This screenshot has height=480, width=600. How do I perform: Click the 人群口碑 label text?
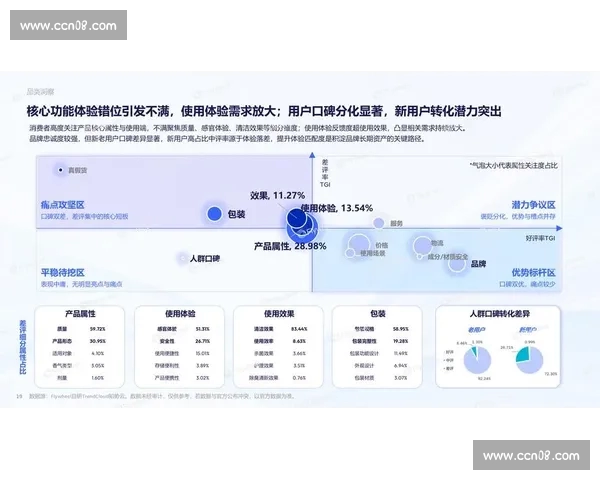point(205,259)
